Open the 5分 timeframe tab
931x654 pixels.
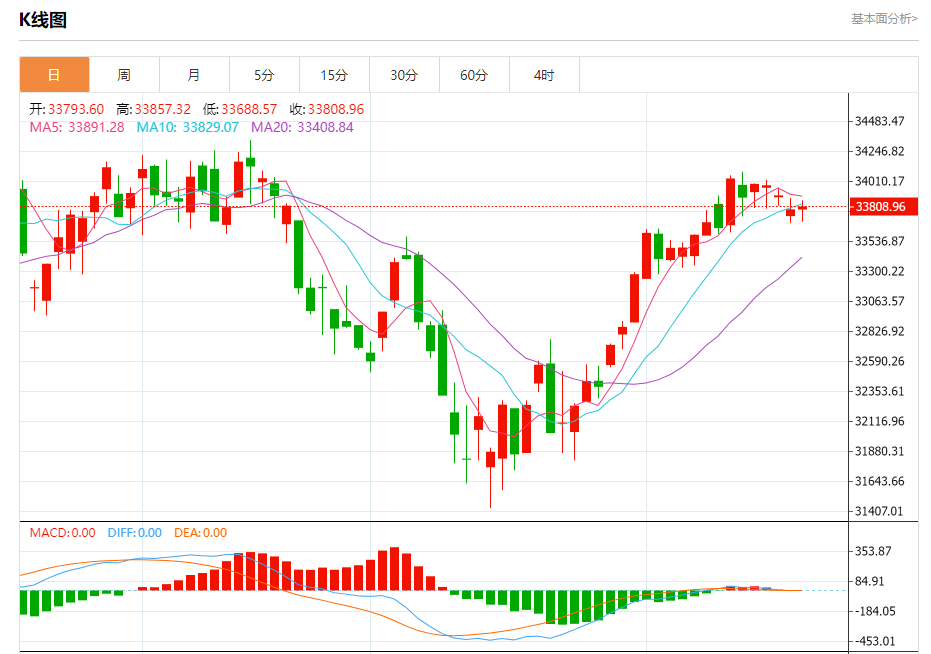[264, 75]
